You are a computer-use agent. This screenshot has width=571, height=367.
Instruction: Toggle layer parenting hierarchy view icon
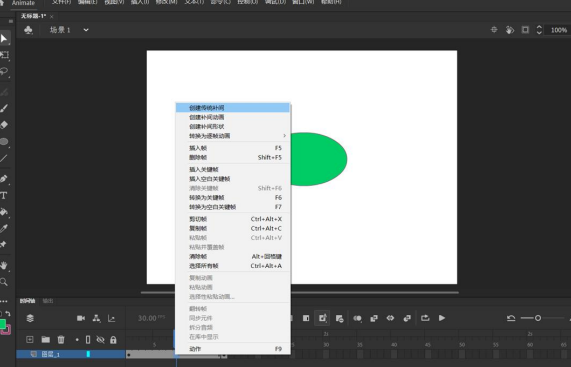click(96, 318)
